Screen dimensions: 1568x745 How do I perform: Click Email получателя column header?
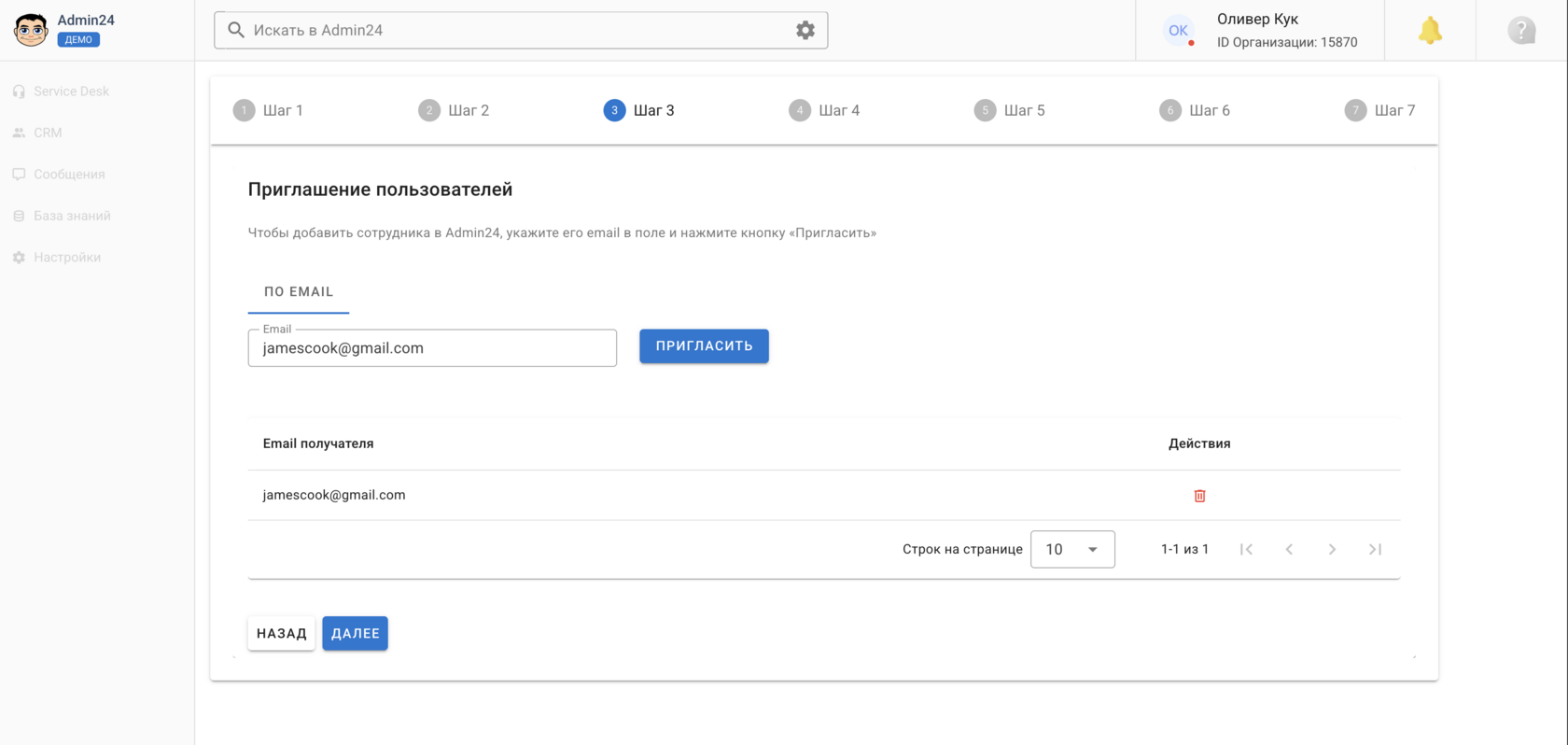(x=318, y=443)
